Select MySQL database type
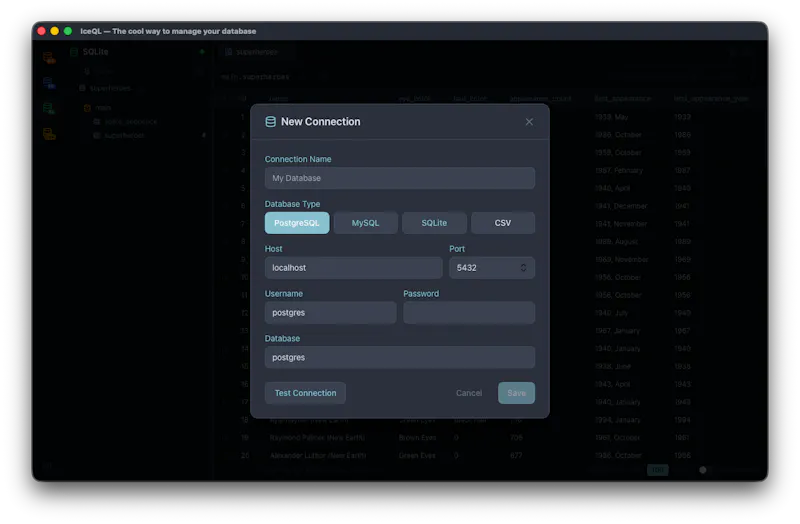Screen dimensions: 800x524 (x=365, y=223)
